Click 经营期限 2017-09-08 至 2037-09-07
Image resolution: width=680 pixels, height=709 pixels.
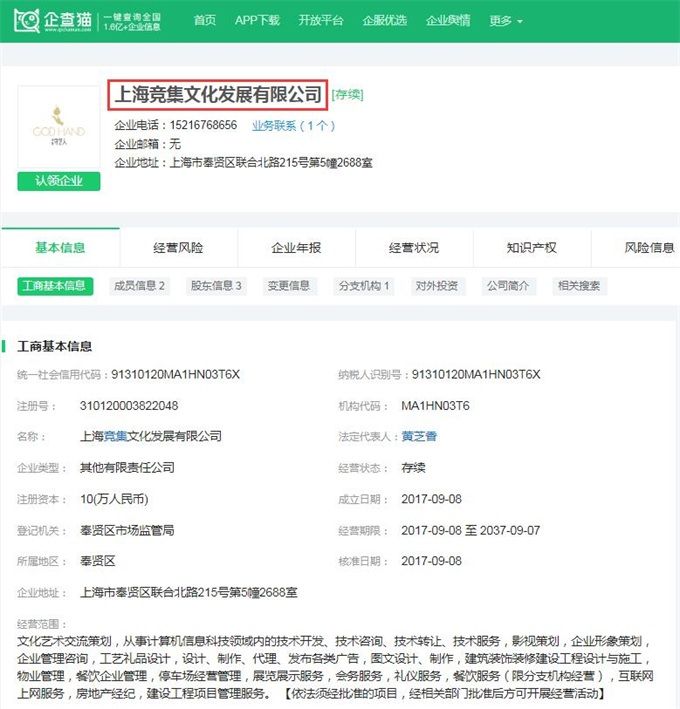point(471,530)
